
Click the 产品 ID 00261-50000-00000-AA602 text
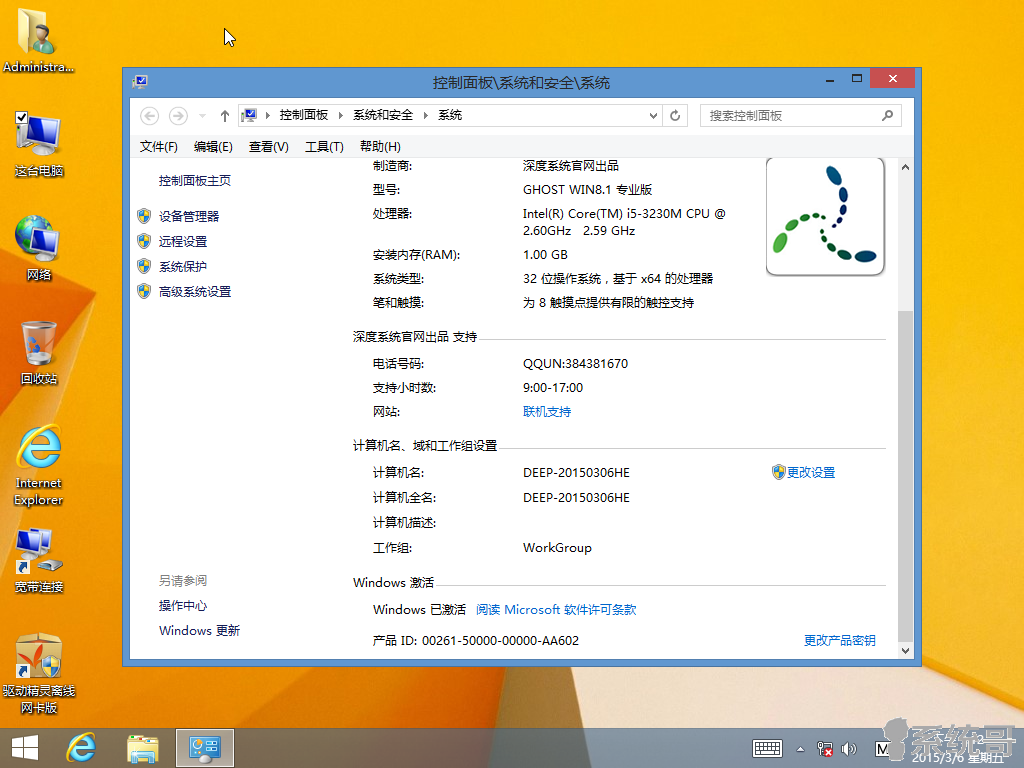click(475, 641)
